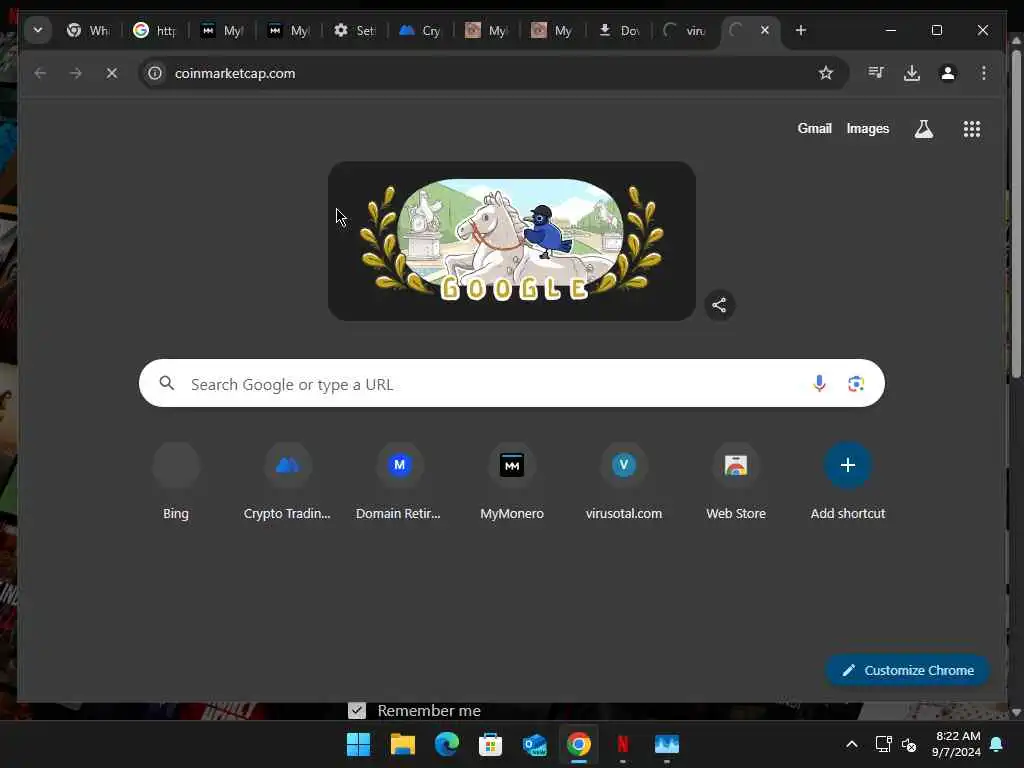Go back to previous page
1024x768 pixels.
pyautogui.click(x=40, y=73)
